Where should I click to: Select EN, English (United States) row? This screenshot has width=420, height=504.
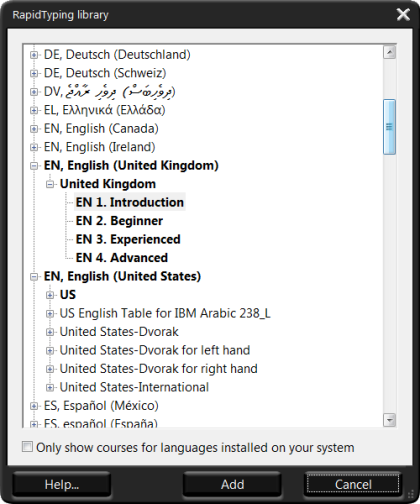122,276
